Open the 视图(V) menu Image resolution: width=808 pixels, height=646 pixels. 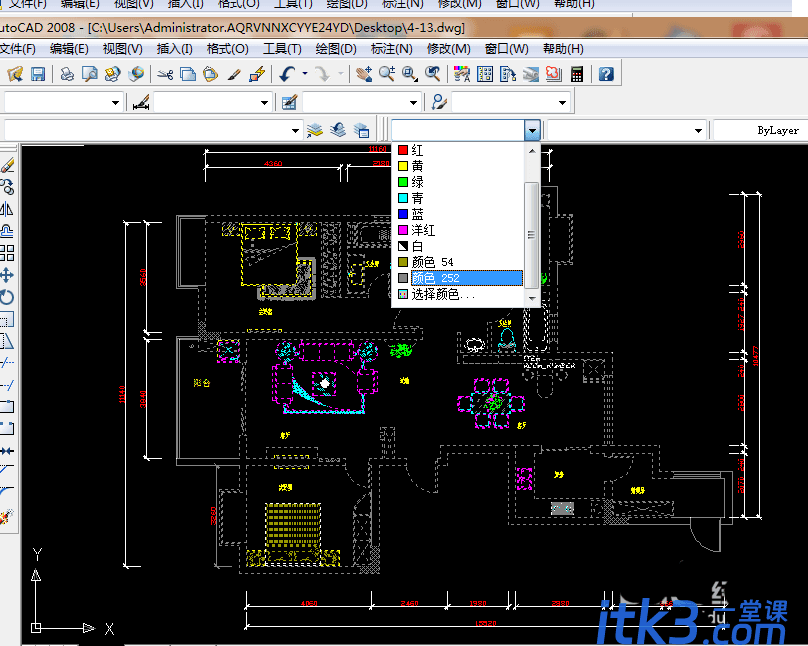(x=123, y=49)
